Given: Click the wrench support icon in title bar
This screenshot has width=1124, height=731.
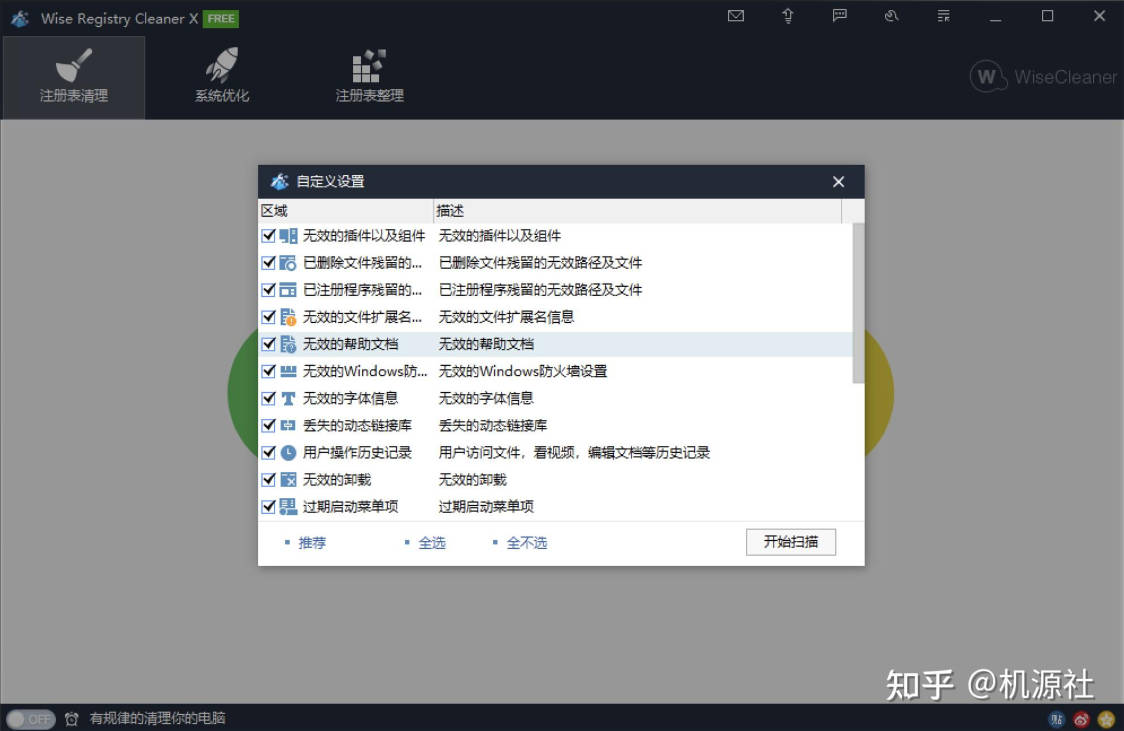Looking at the screenshot, I should tap(892, 16).
